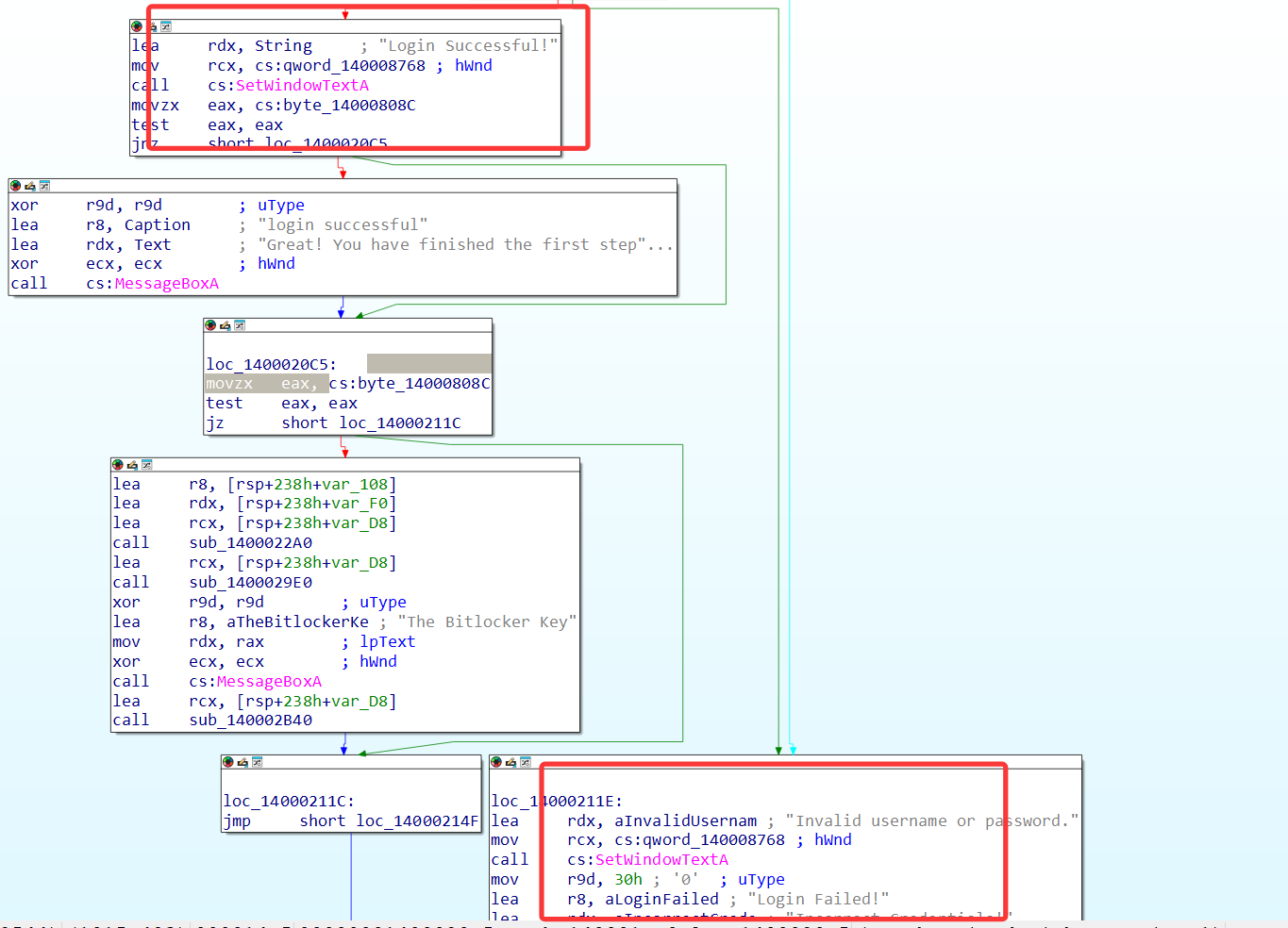Select the aLoginFailed operand
The image size is (1288, 928).
pyautogui.click(x=662, y=900)
